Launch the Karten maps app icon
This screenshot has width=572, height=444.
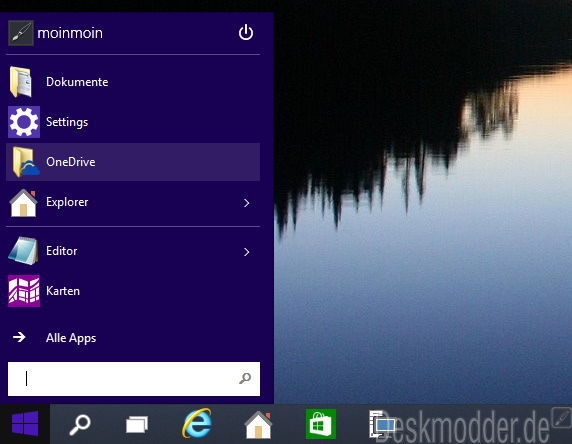[x=24, y=291]
